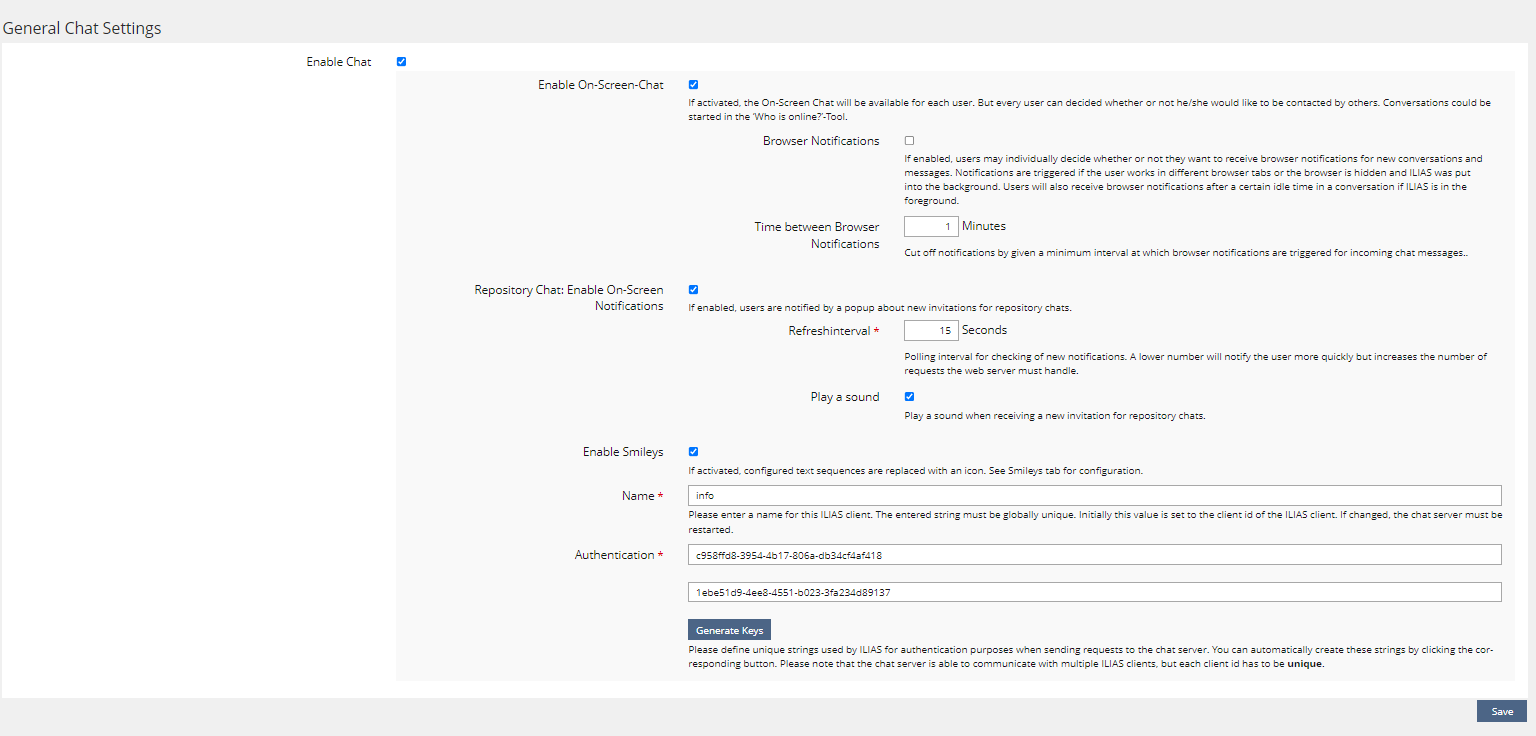Screen dimensions: 1536x736
Task: Save the chat settings
Action: [x=1501, y=711]
